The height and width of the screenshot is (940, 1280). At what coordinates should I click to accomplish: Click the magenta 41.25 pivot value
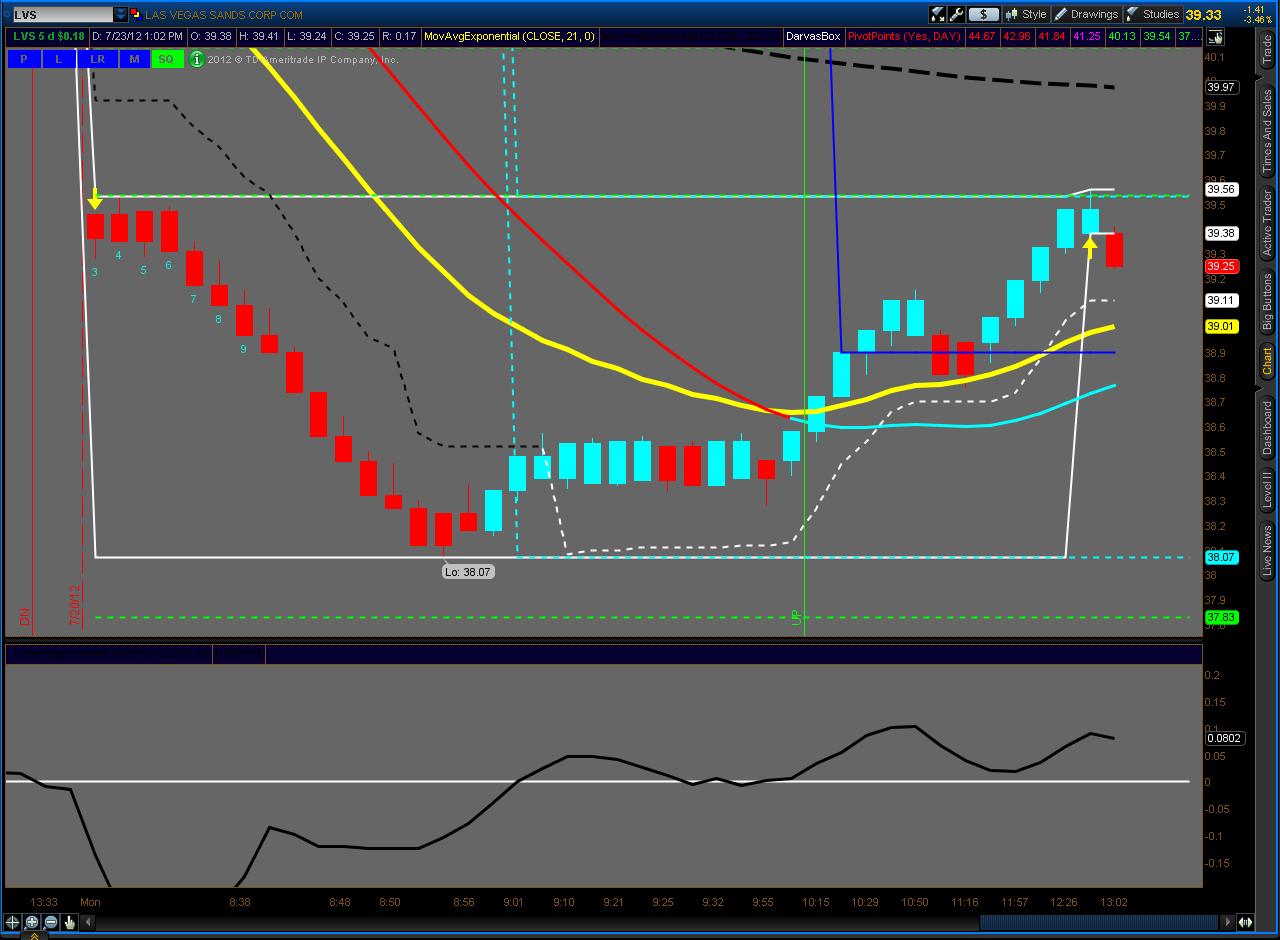click(x=1087, y=36)
